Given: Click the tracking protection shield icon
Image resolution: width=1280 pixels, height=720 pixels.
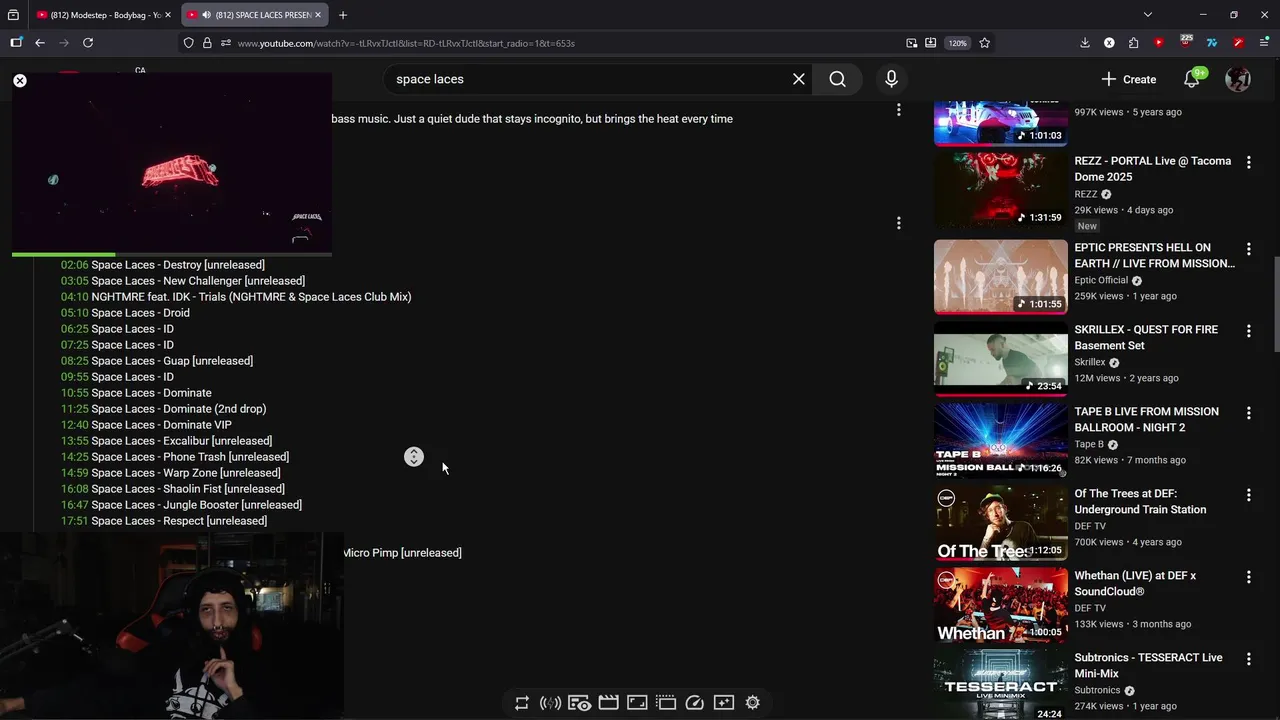Looking at the screenshot, I should pyautogui.click(x=188, y=43).
